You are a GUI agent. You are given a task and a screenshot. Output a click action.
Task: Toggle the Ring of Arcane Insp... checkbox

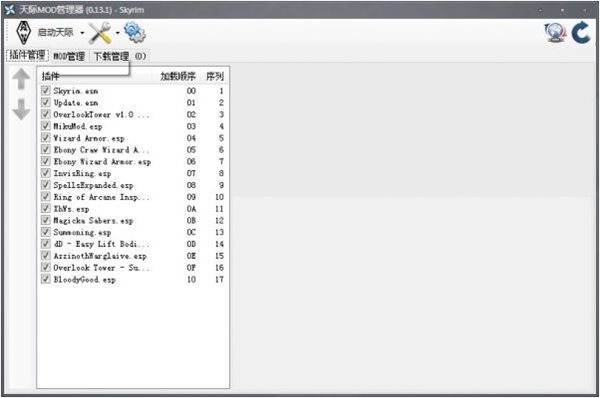click(46, 197)
